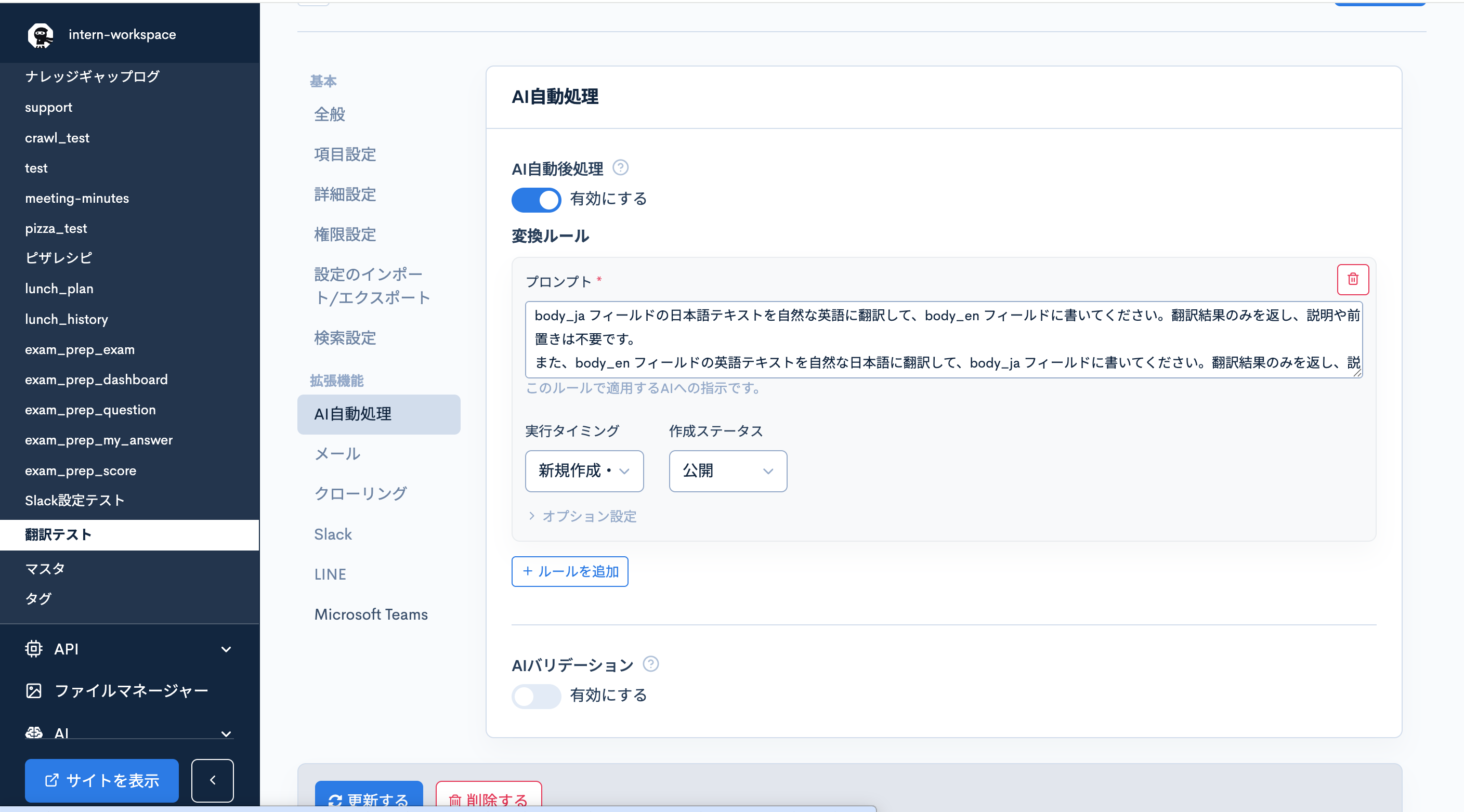Open exam_prep_question in the sidebar

90,410
